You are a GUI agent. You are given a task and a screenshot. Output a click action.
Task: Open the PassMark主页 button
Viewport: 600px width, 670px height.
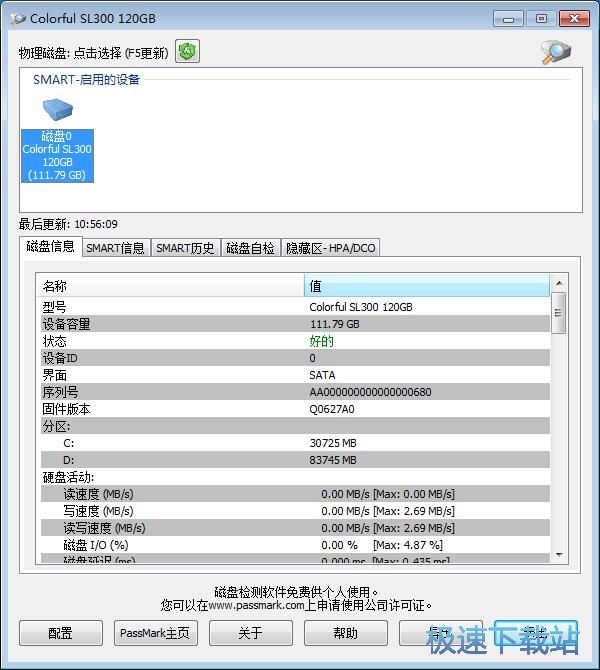click(x=156, y=633)
